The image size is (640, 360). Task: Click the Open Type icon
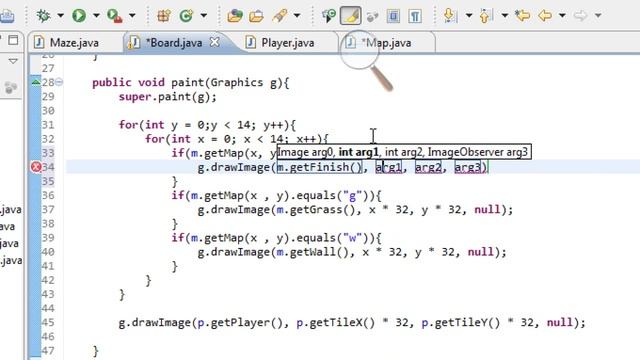coord(235,16)
